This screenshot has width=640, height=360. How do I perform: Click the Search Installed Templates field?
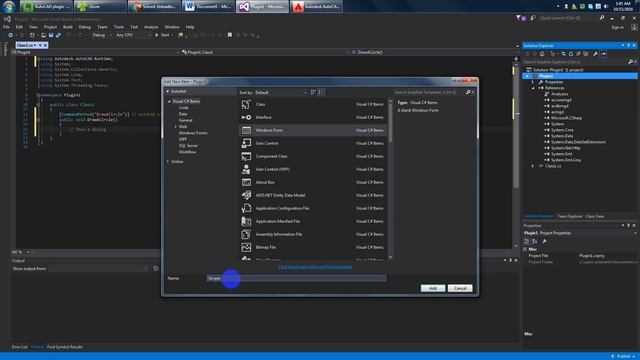coord(429,93)
